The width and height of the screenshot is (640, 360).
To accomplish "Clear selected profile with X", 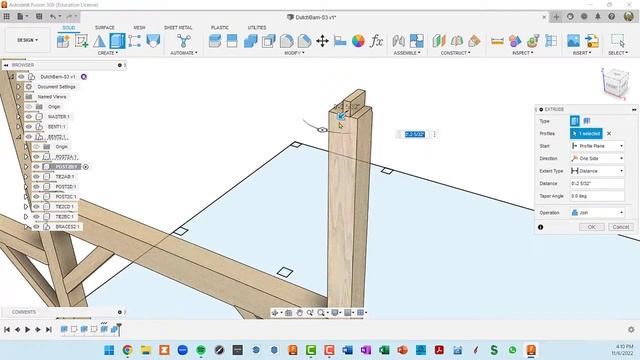I will 609,133.
